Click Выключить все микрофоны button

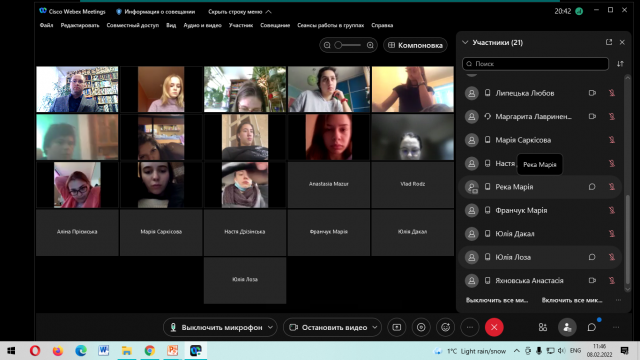[x=497, y=300]
